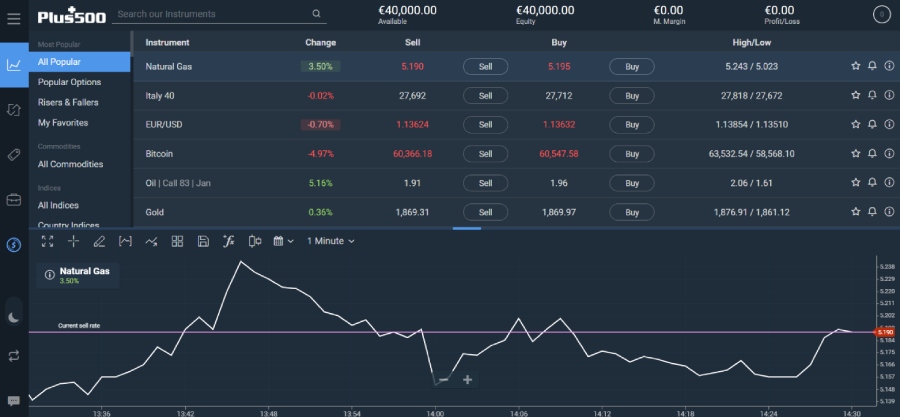Image resolution: width=900 pixels, height=417 pixels.
Task: Open the hamburger main menu
Action: coord(14,18)
